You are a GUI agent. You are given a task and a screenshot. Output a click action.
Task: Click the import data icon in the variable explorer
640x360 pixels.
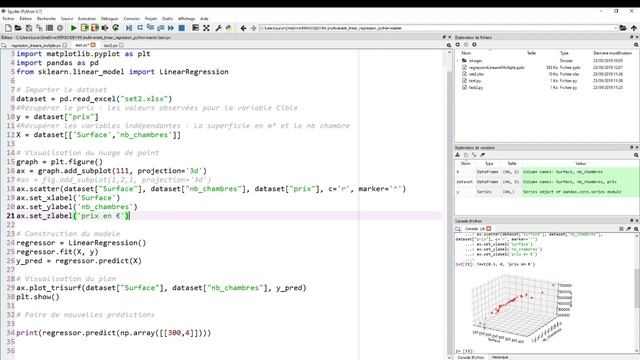458,155
